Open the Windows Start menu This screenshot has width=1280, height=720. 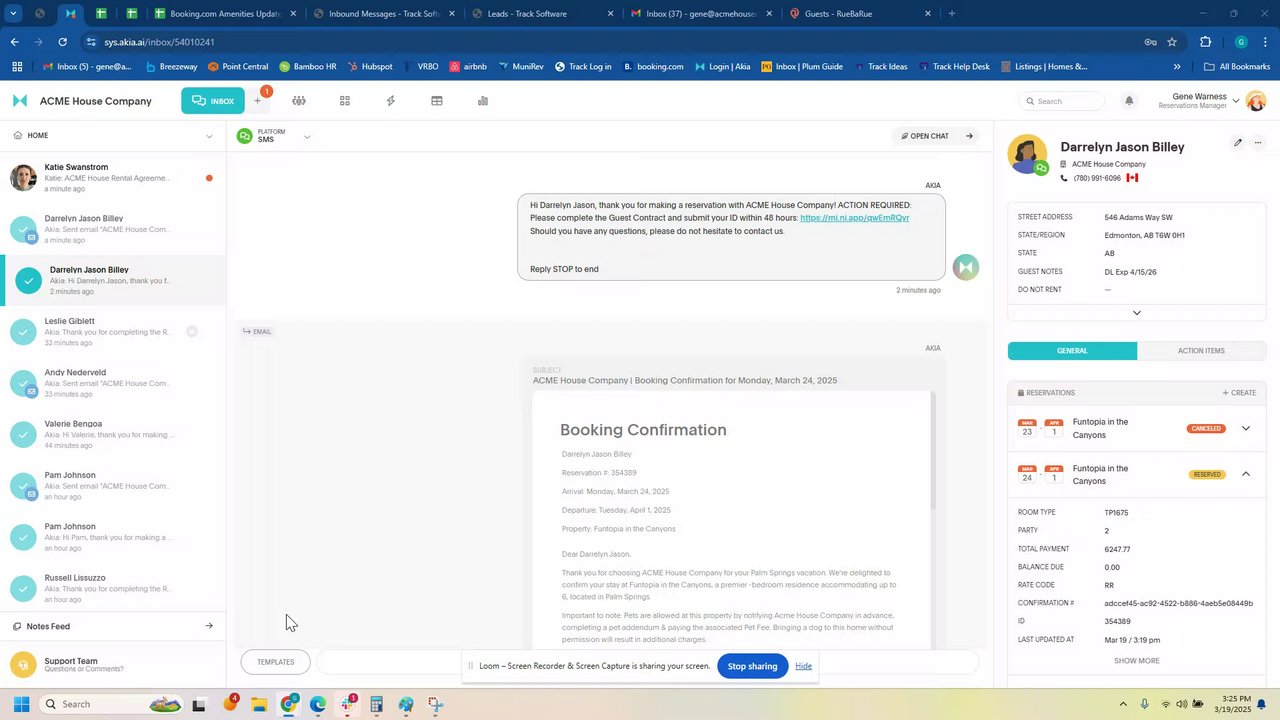21,704
